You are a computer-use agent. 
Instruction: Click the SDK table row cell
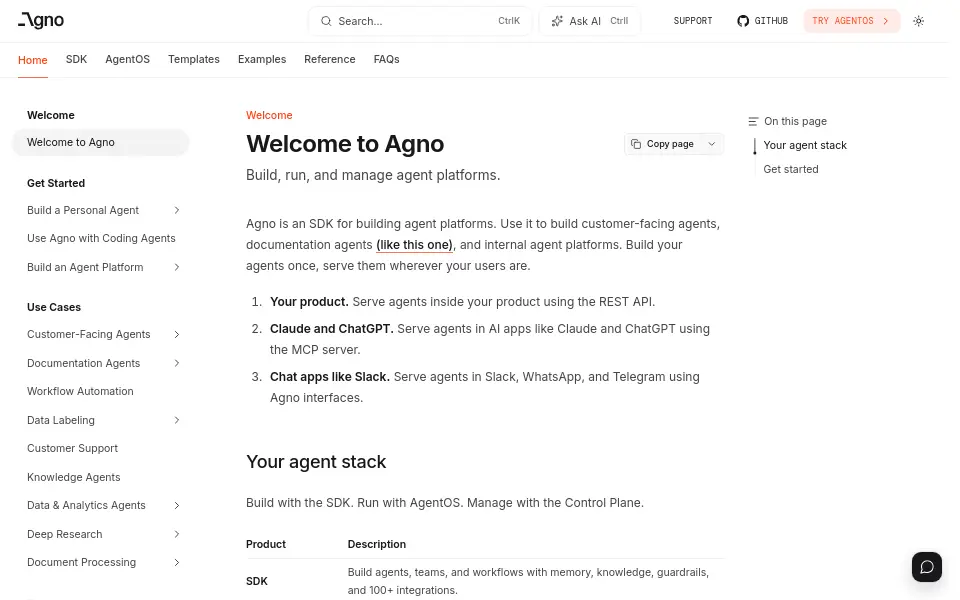click(x=257, y=581)
